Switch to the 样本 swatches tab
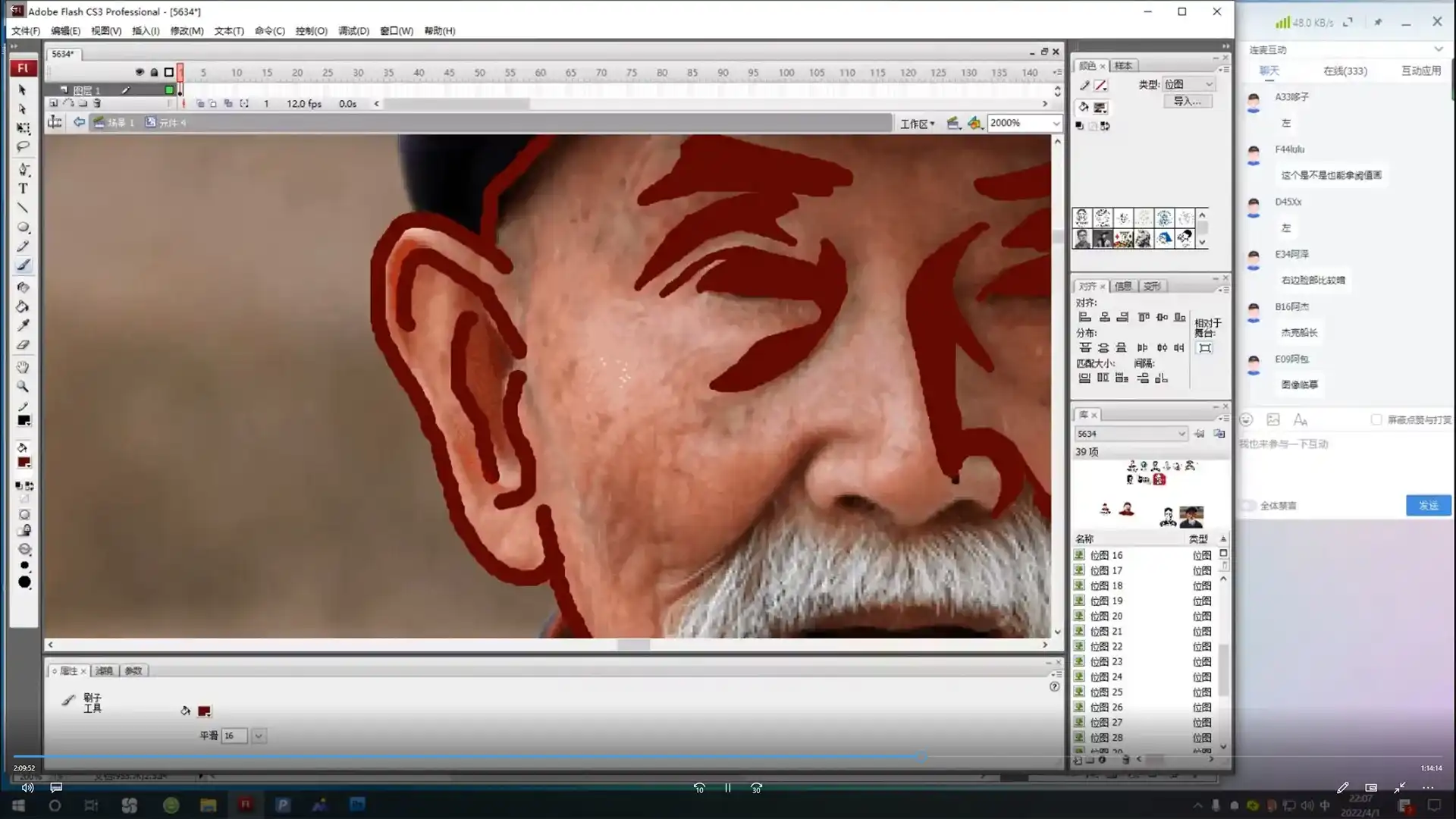Viewport: 1456px width, 819px height. click(1123, 66)
